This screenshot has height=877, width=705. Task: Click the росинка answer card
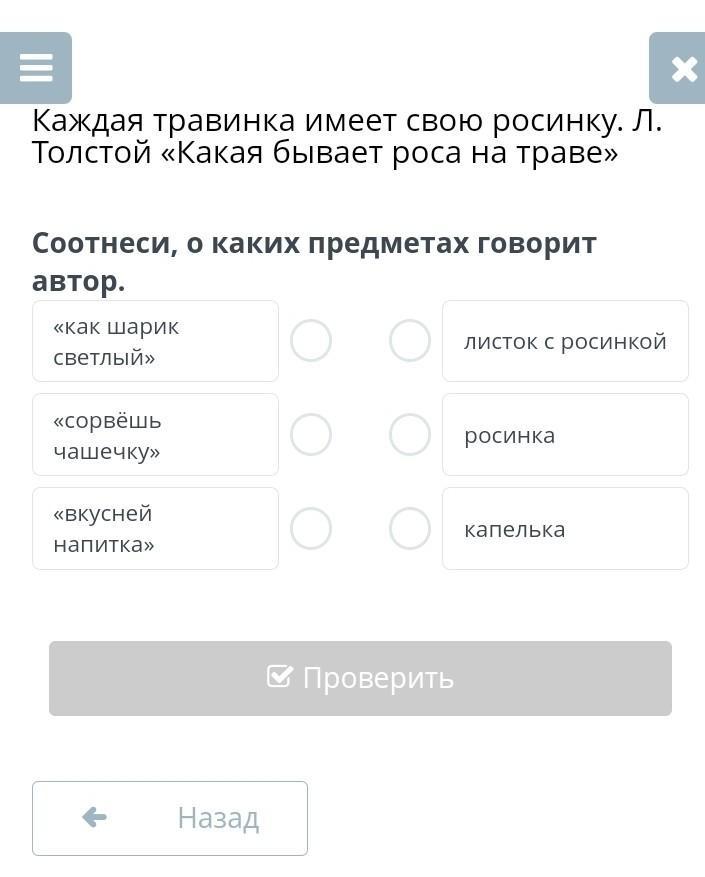click(565, 435)
